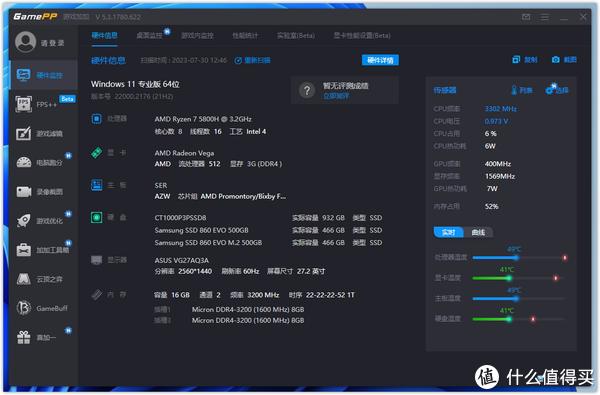Switch to the 实验室(Beta) tab
This screenshot has width=600, height=395.
pos(296,36)
